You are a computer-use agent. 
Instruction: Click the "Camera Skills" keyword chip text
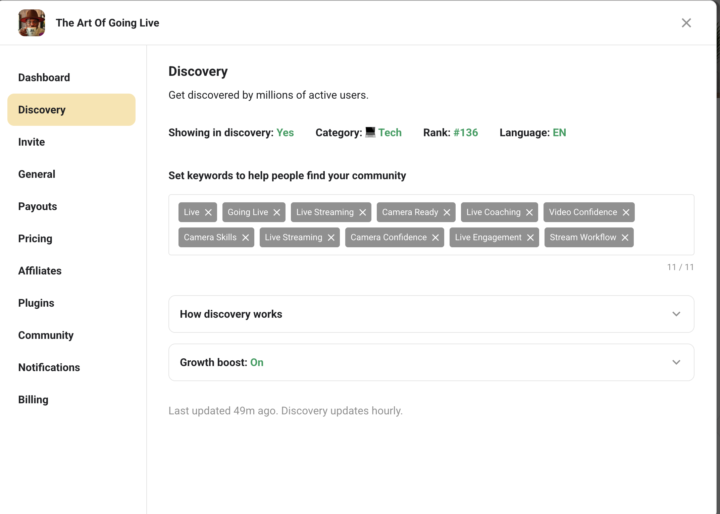point(210,237)
